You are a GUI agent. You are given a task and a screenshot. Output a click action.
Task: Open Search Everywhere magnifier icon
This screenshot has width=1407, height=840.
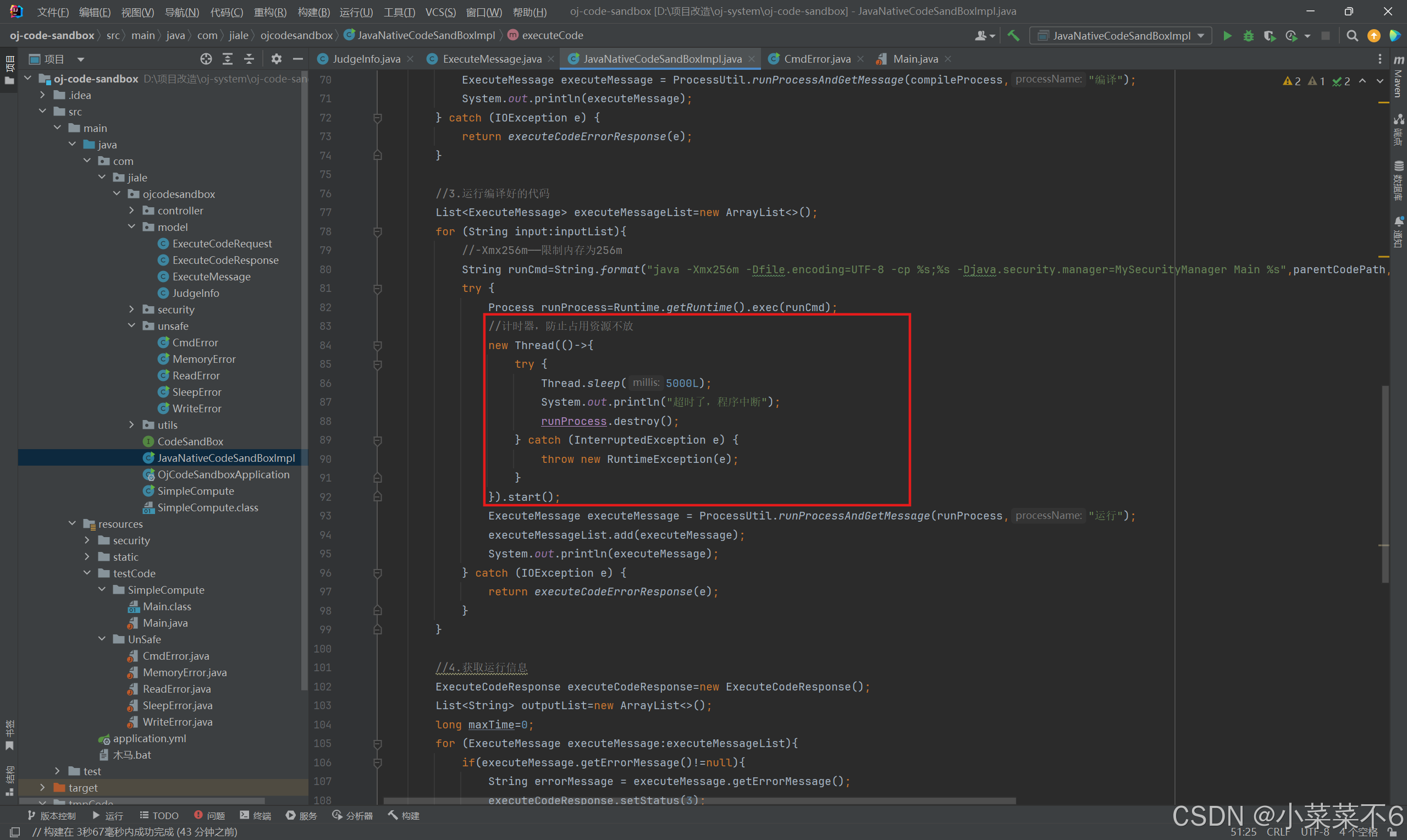point(1352,36)
